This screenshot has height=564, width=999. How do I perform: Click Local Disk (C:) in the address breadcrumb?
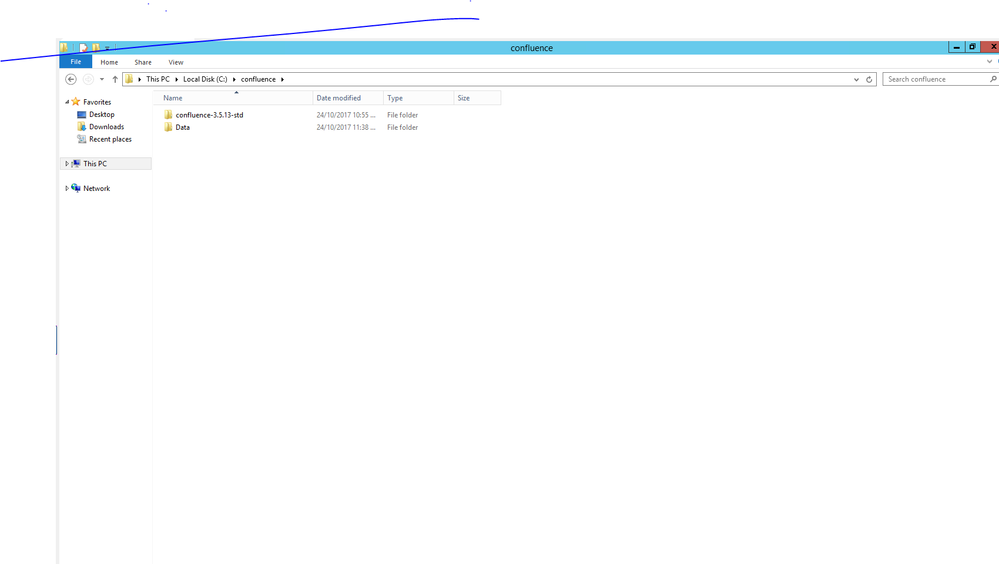click(205, 79)
